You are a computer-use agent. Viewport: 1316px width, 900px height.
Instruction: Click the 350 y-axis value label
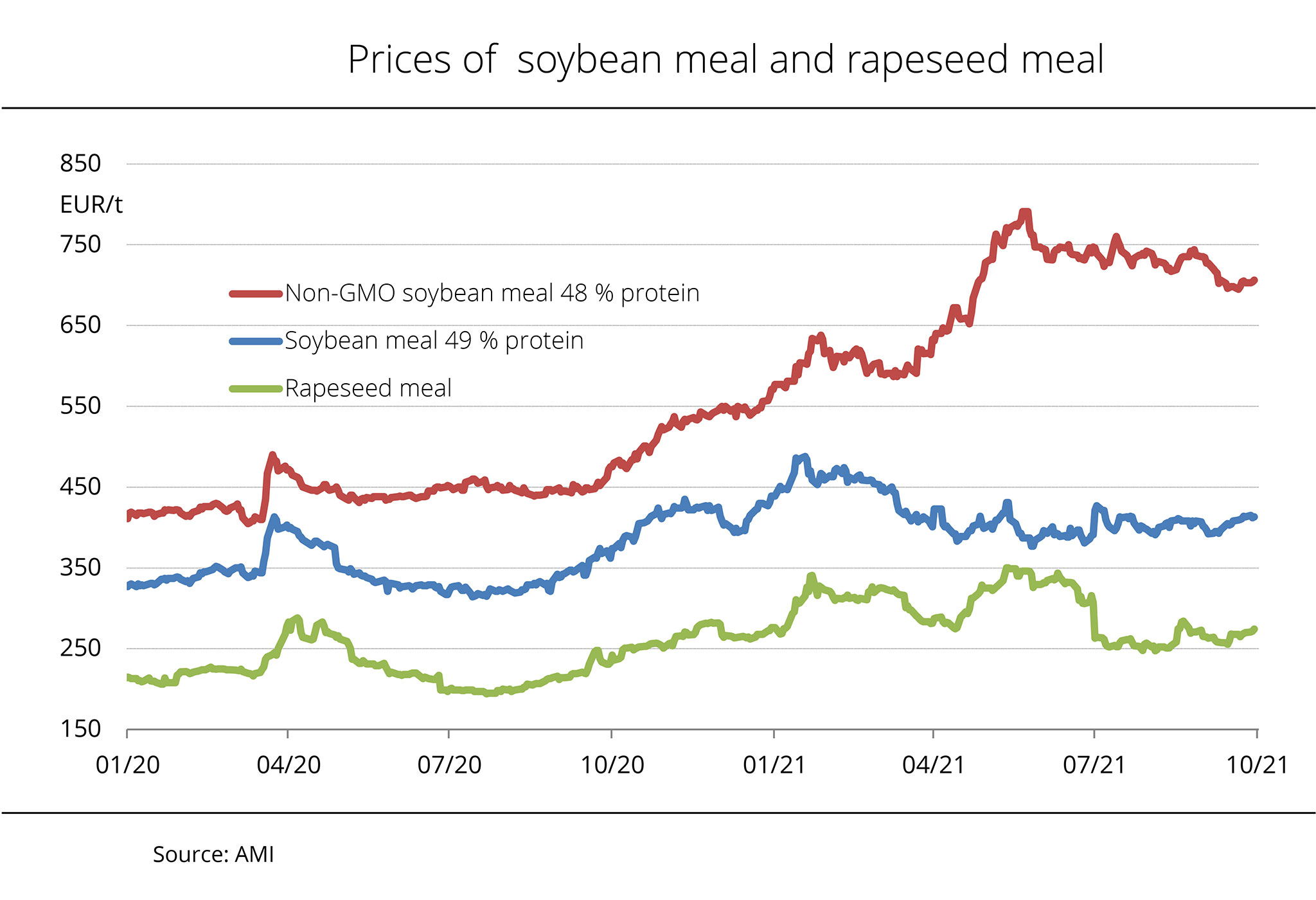[81, 568]
